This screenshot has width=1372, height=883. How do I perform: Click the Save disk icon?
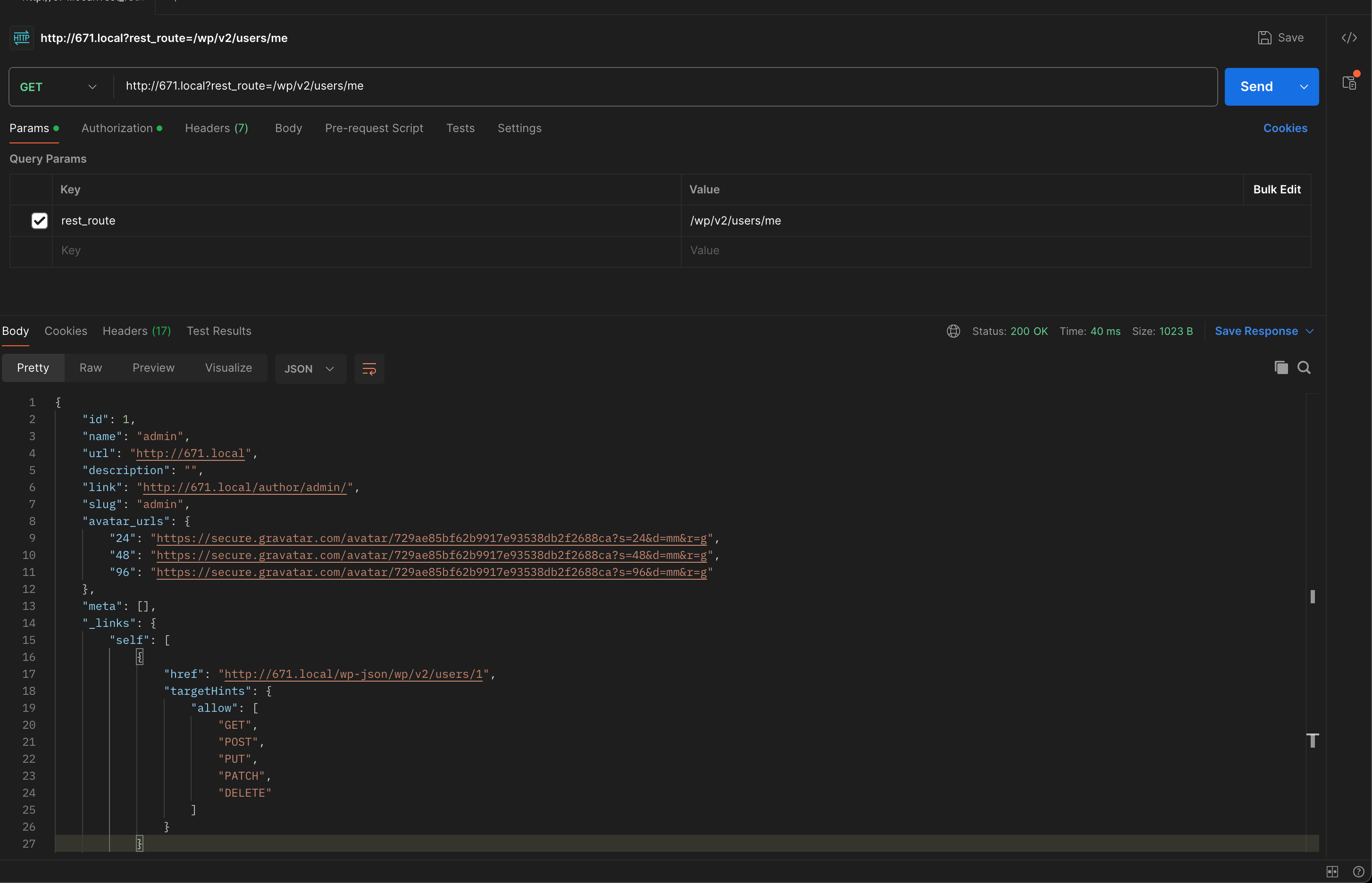point(1264,38)
